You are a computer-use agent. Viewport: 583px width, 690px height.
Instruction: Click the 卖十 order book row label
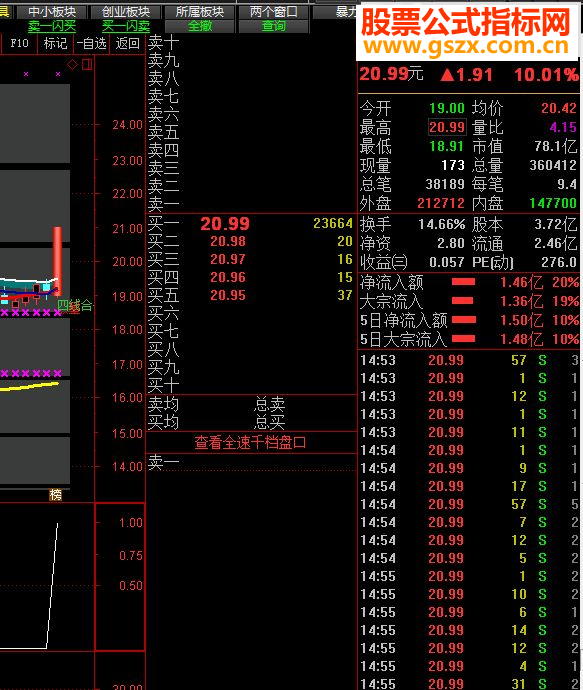pos(163,43)
